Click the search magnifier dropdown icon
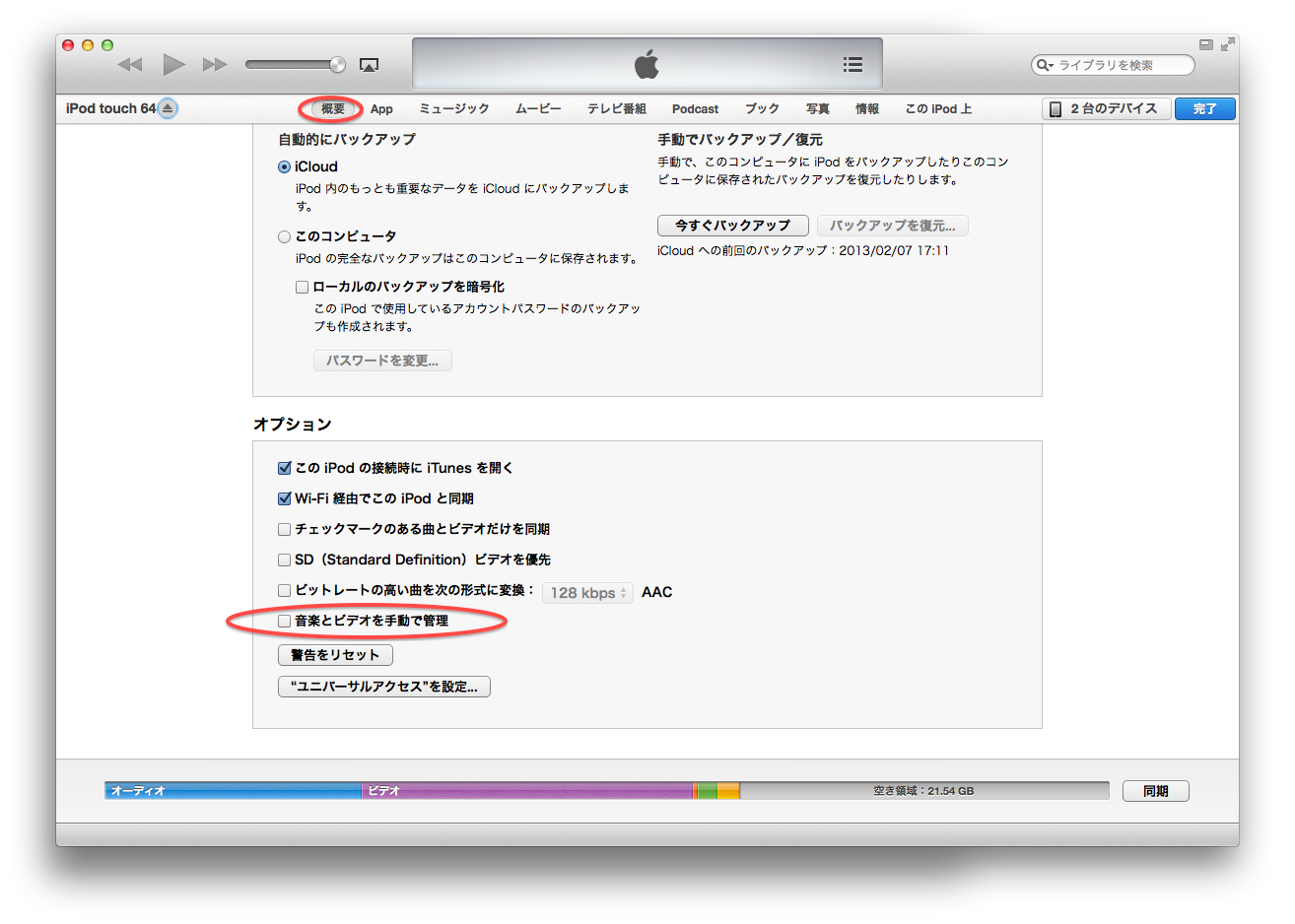 click(1045, 65)
